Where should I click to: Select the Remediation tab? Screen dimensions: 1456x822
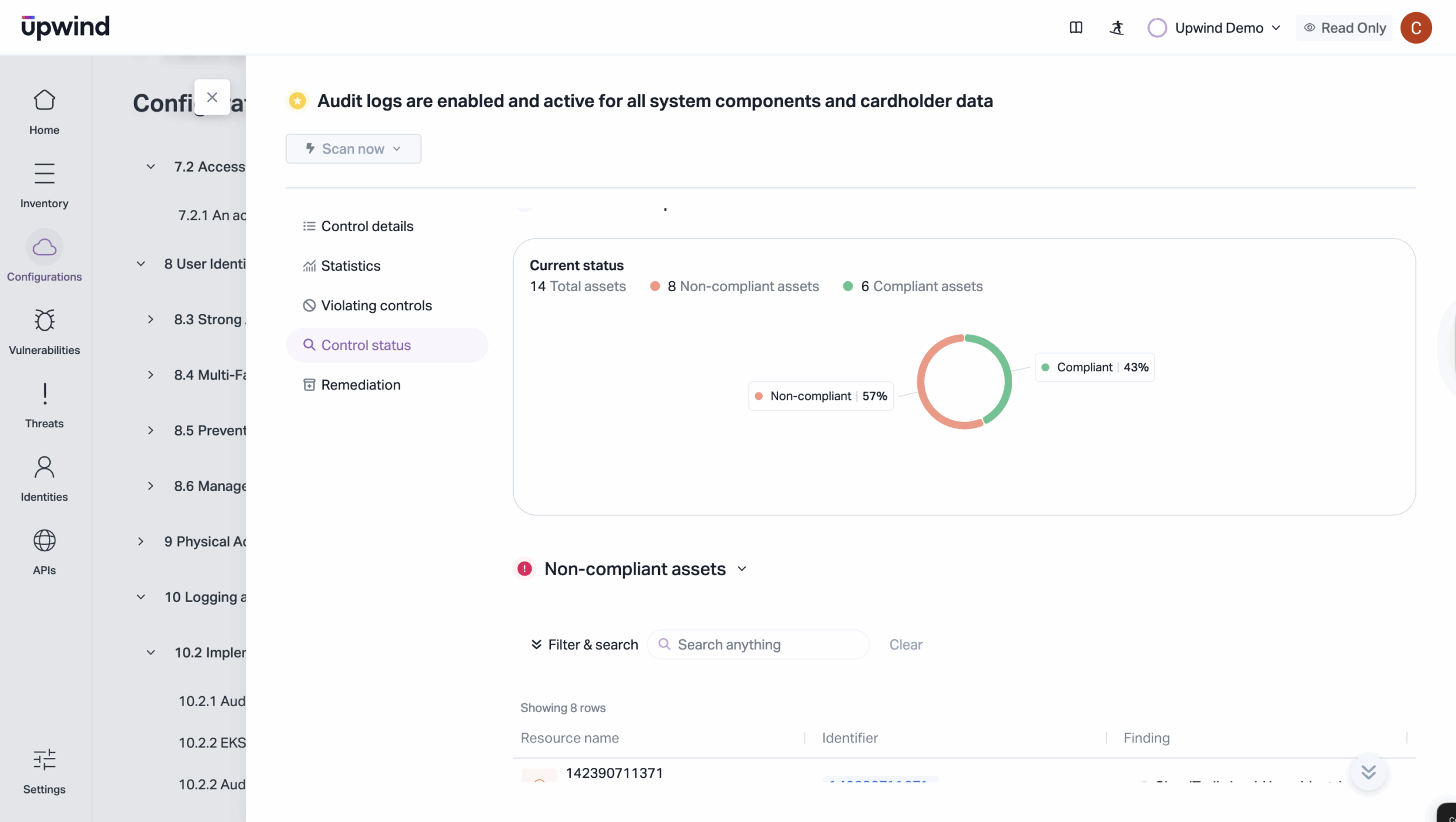pos(361,385)
